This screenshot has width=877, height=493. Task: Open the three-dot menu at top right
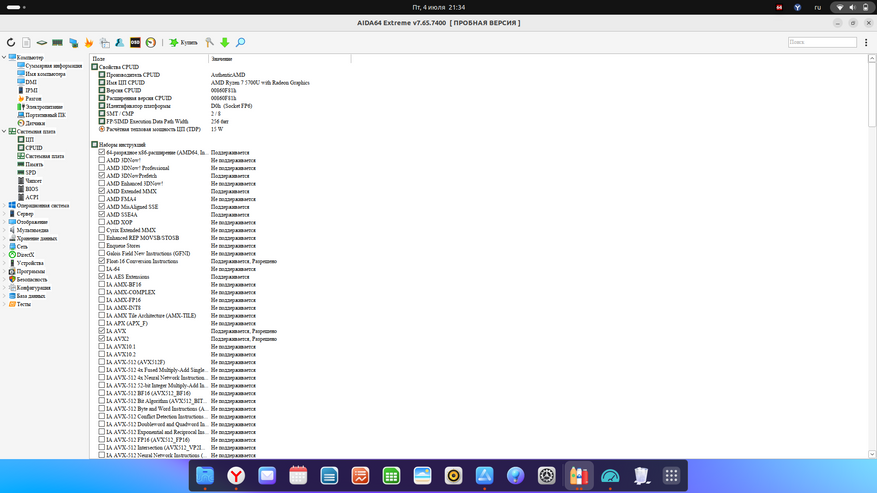click(866, 43)
